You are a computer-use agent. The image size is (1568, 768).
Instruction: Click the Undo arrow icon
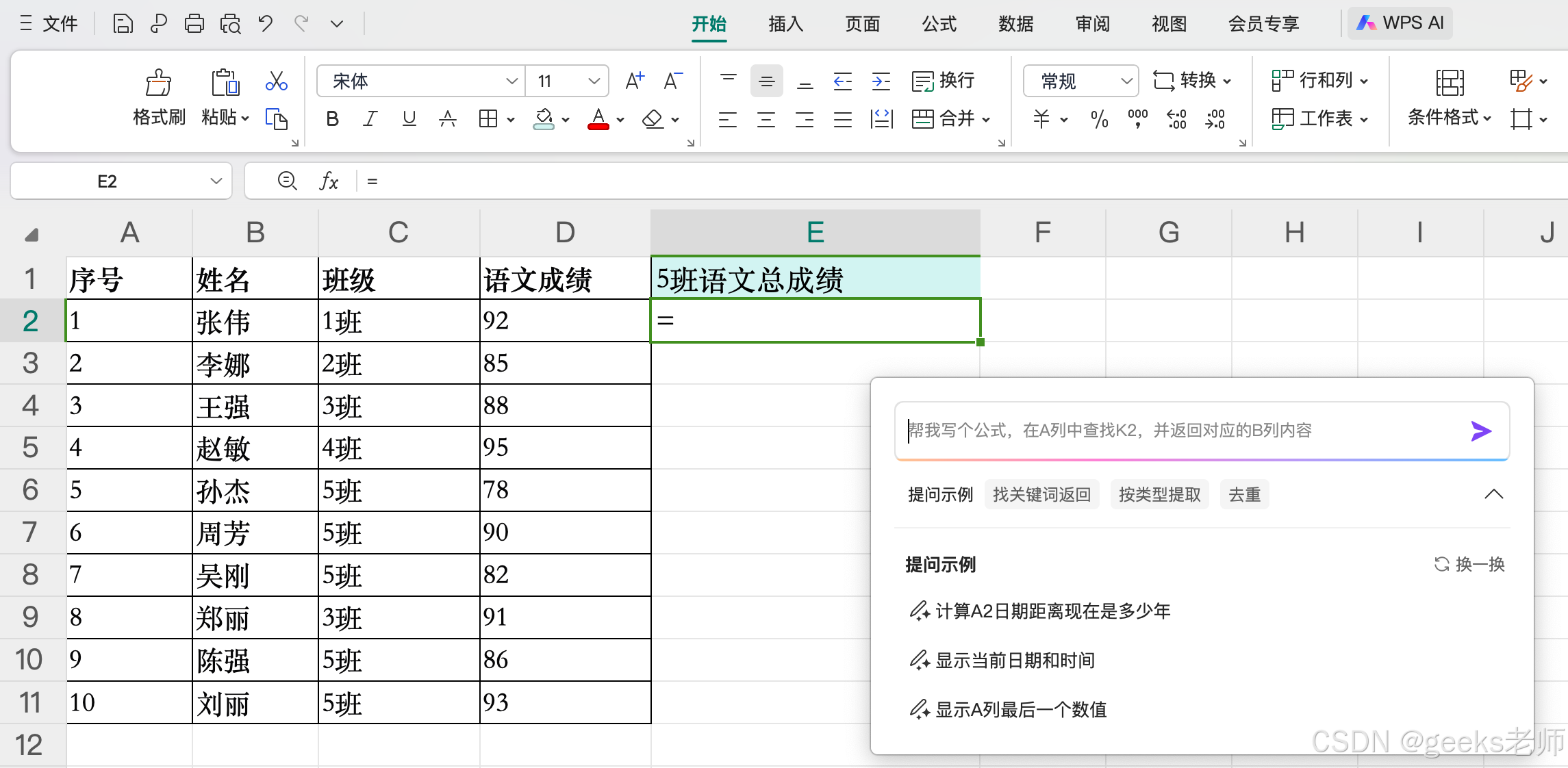coord(266,24)
